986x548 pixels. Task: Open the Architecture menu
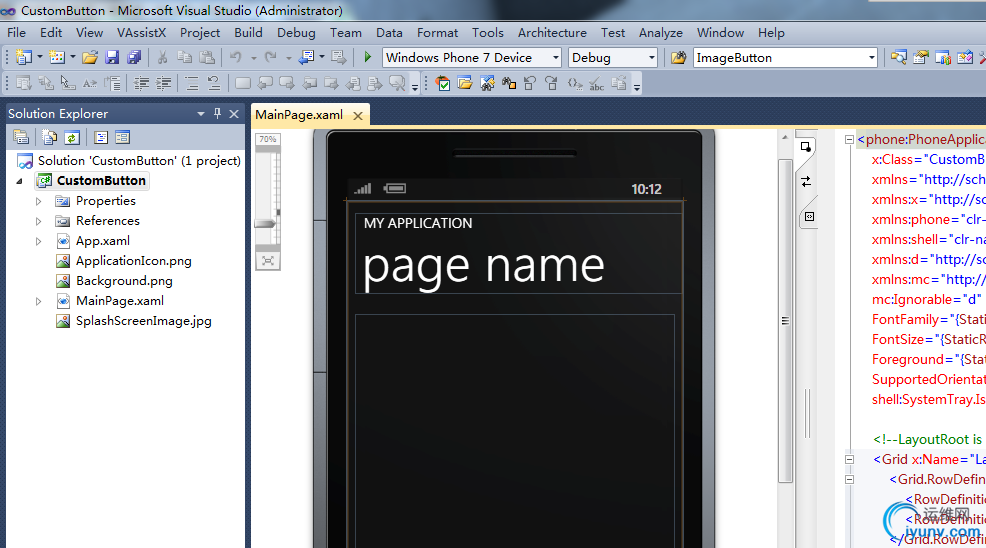(x=552, y=33)
